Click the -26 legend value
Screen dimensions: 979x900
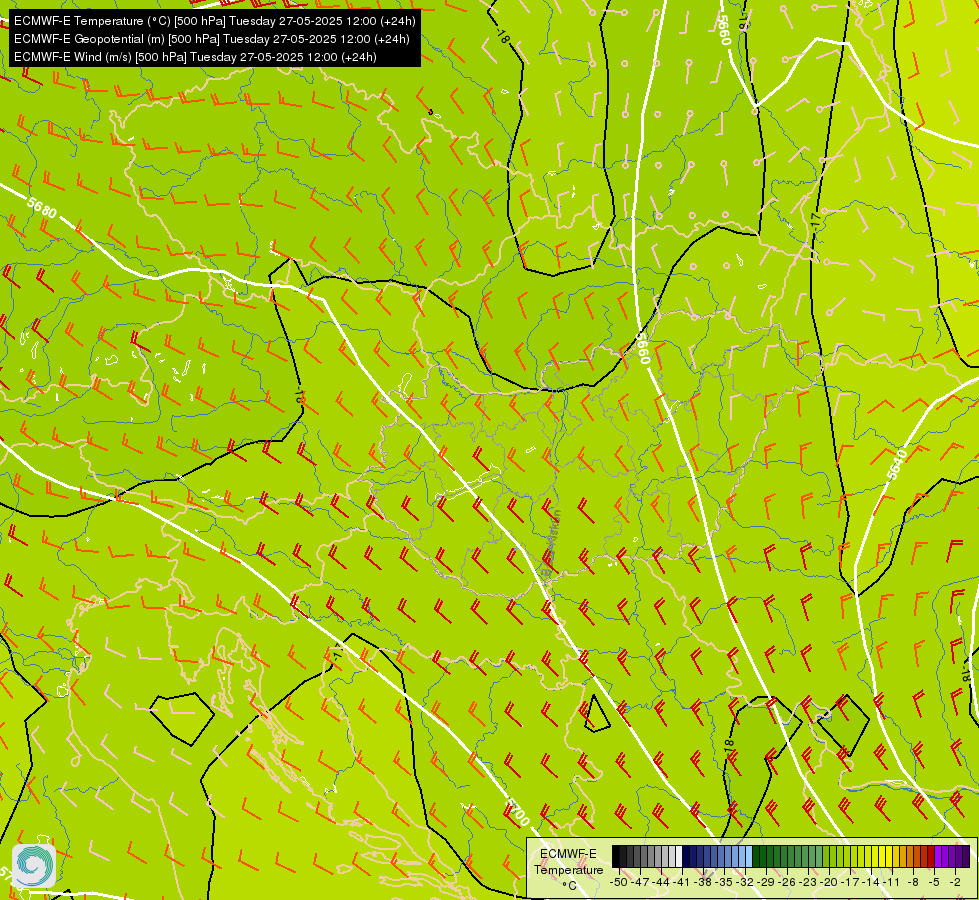787,882
